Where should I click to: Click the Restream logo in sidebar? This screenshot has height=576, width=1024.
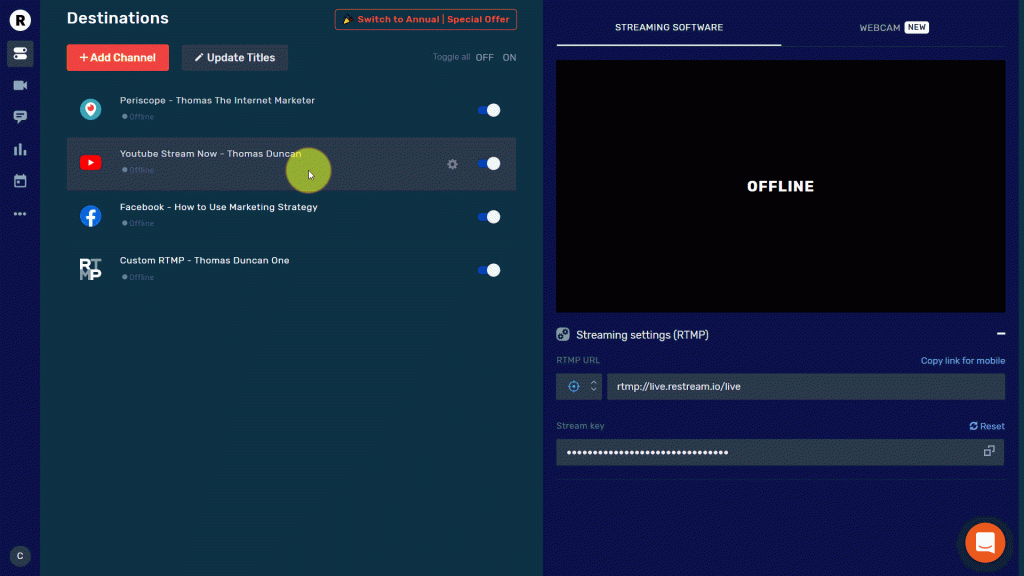pos(19,19)
